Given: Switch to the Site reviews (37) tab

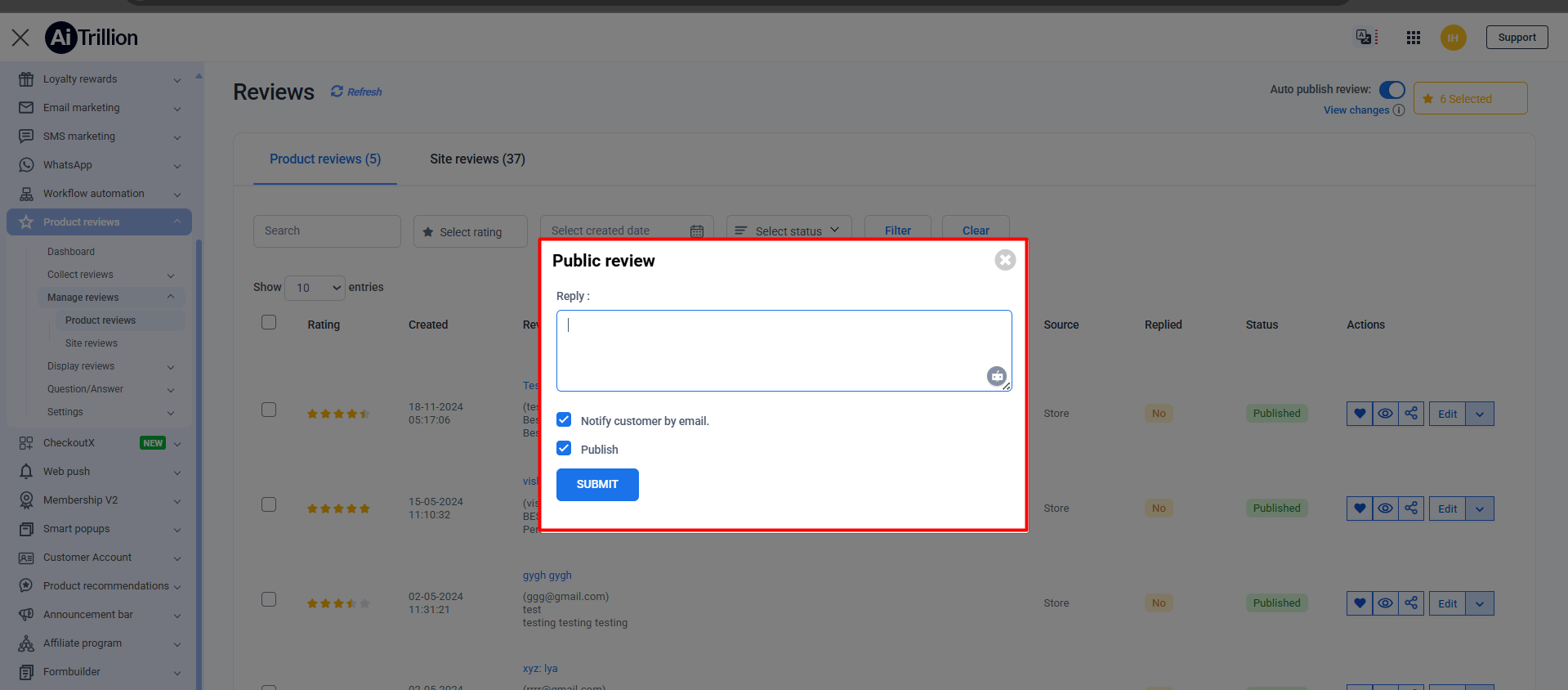Looking at the screenshot, I should 477,159.
